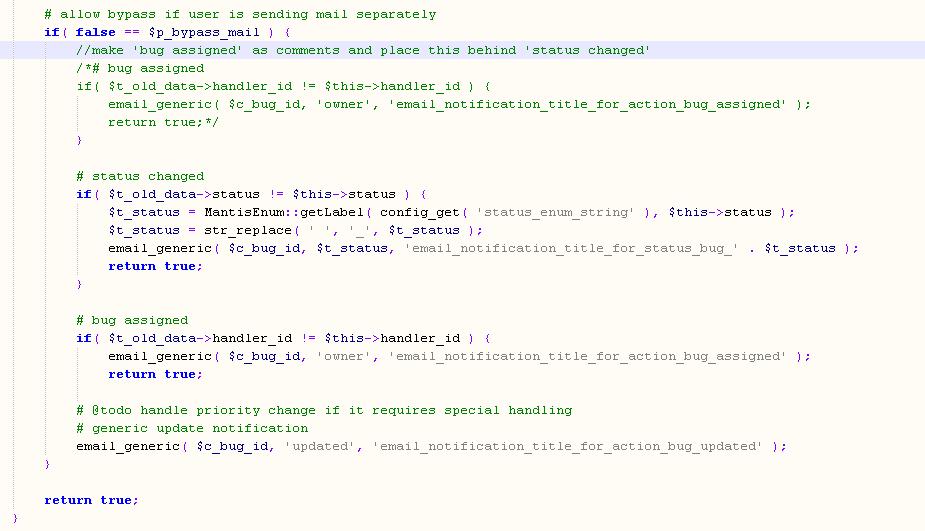Click the 'false' keyword in the if condition
925x531 pixels.
tap(96, 32)
